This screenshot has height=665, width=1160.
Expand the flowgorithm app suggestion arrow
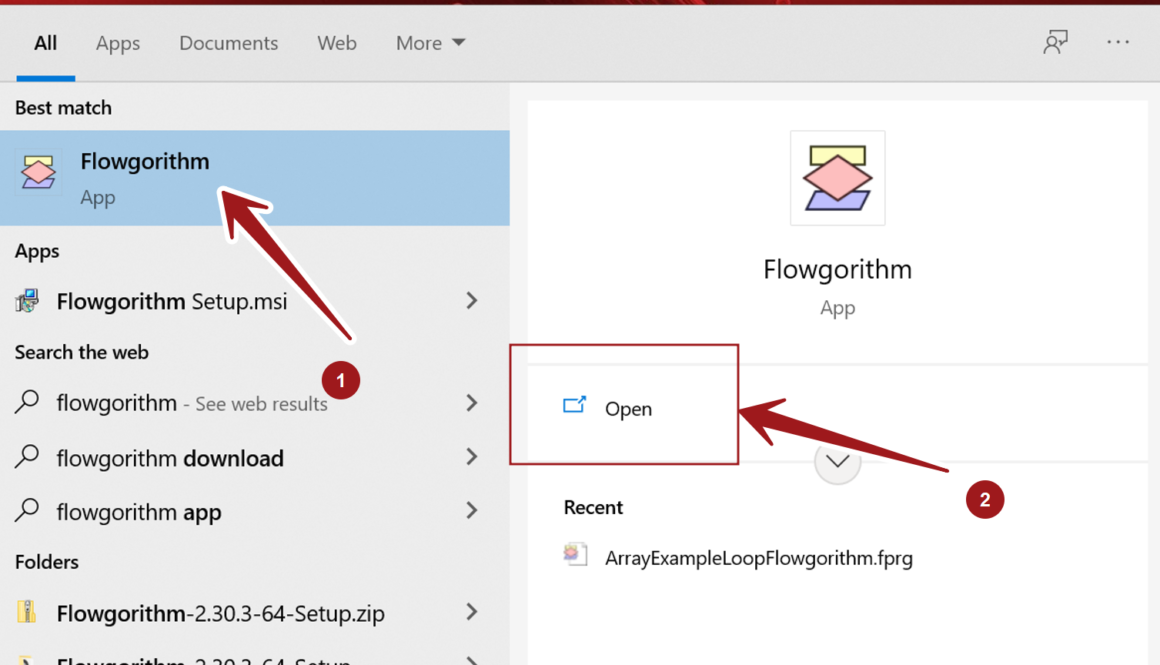[471, 511]
